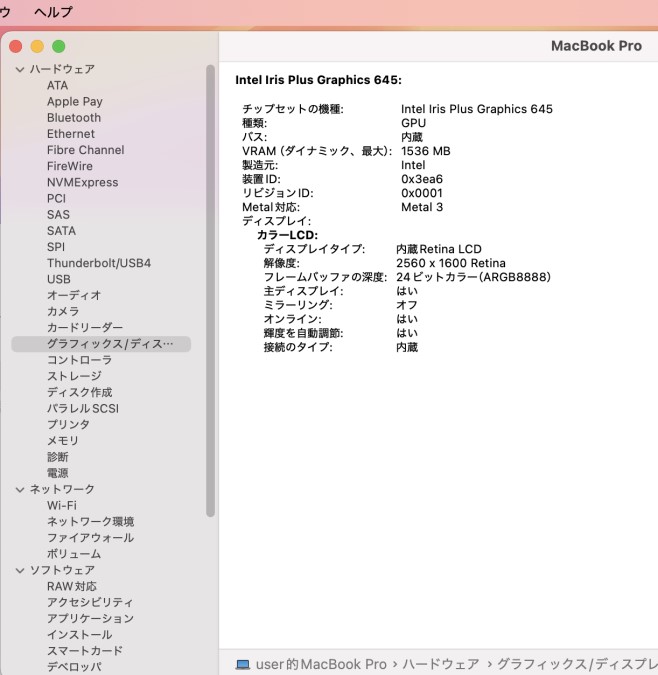
Task: Select SAS in the sidebar
Action: click(x=58, y=214)
